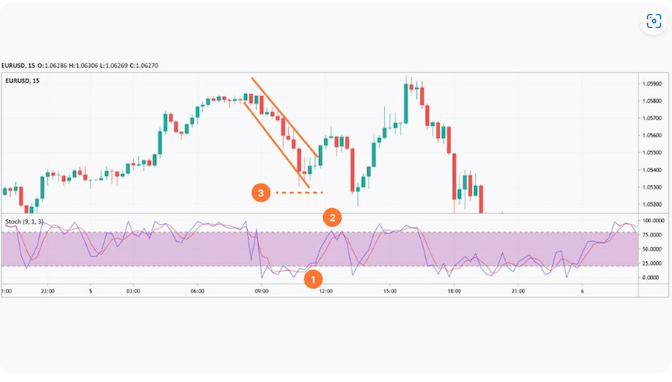Click orange marker number 2
The width and height of the screenshot is (672, 382).
(x=332, y=218)
